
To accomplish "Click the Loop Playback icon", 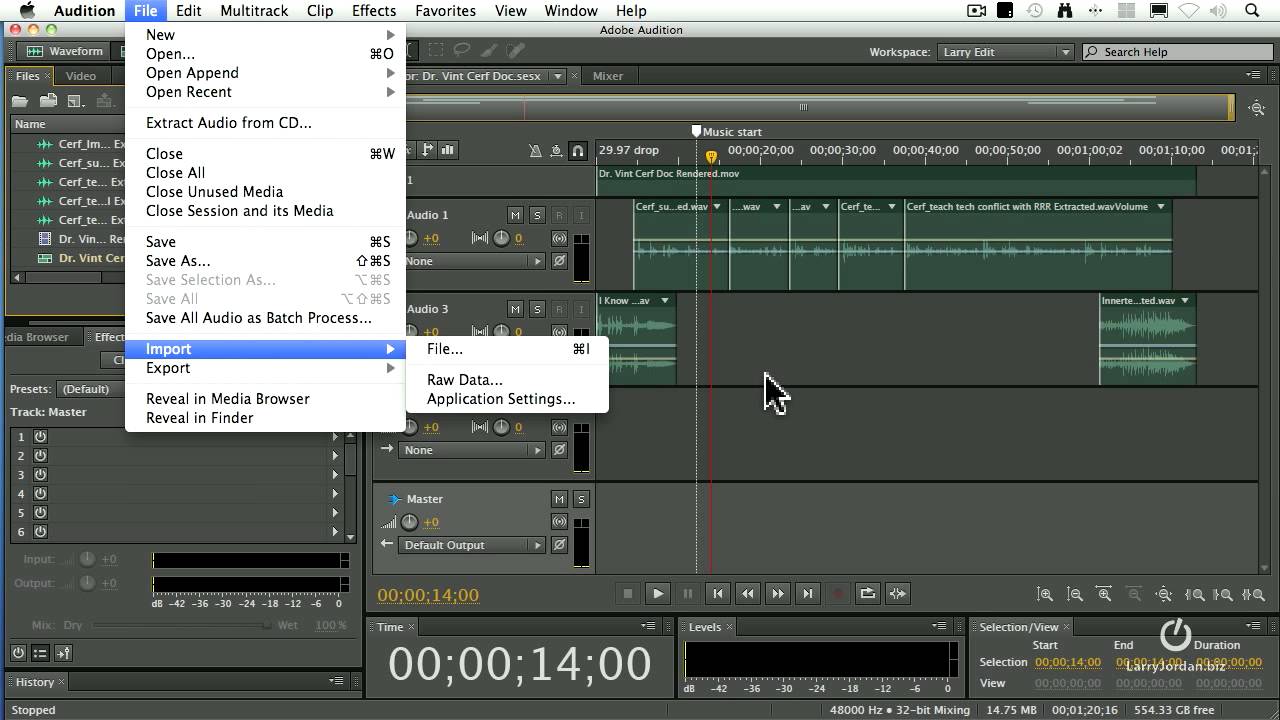I will (868, 594).
